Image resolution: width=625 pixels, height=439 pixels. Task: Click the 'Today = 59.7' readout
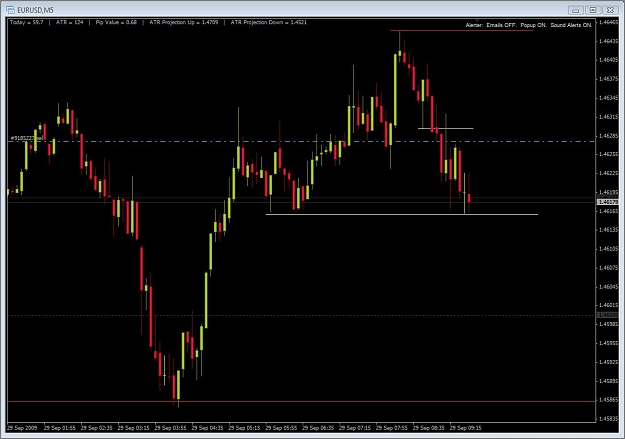coord(26,22)
